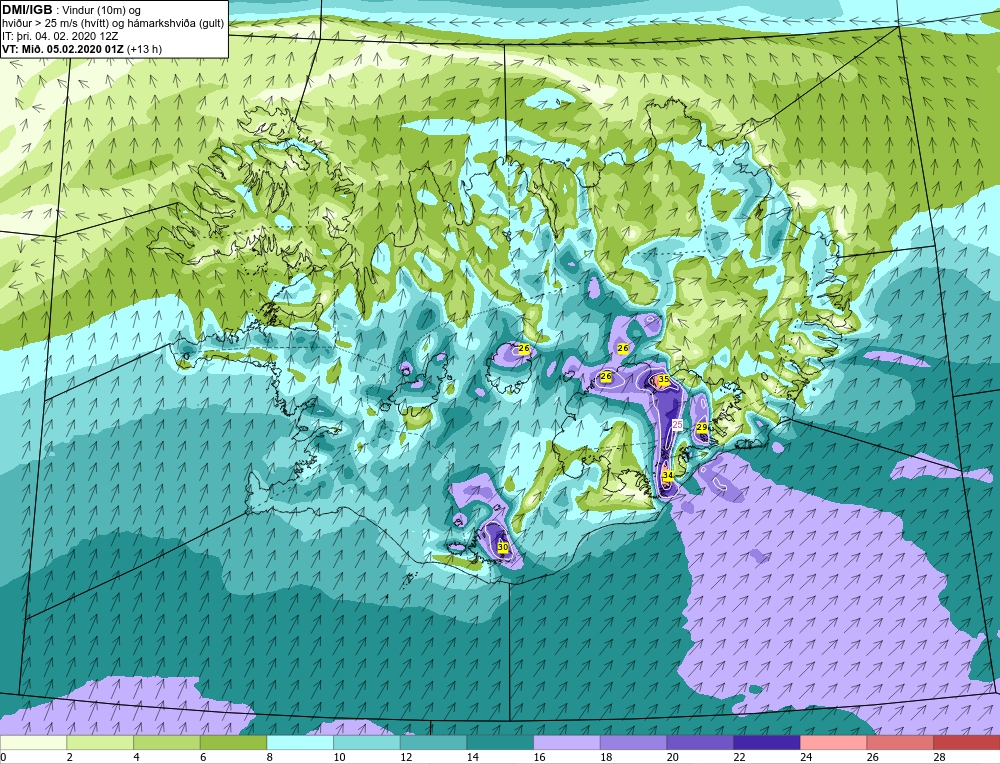Click the scale number 8 under legend
Screen dimensions: 1000x764
coord(270,757)
